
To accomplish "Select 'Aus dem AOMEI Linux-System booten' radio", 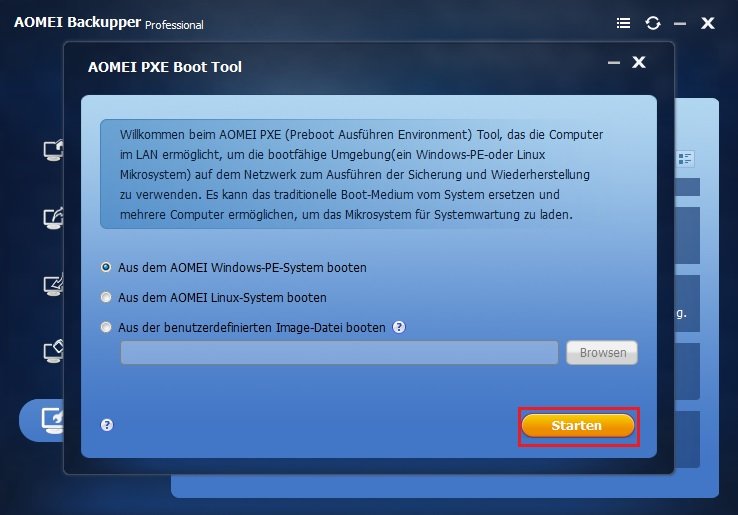I will 106,298.
